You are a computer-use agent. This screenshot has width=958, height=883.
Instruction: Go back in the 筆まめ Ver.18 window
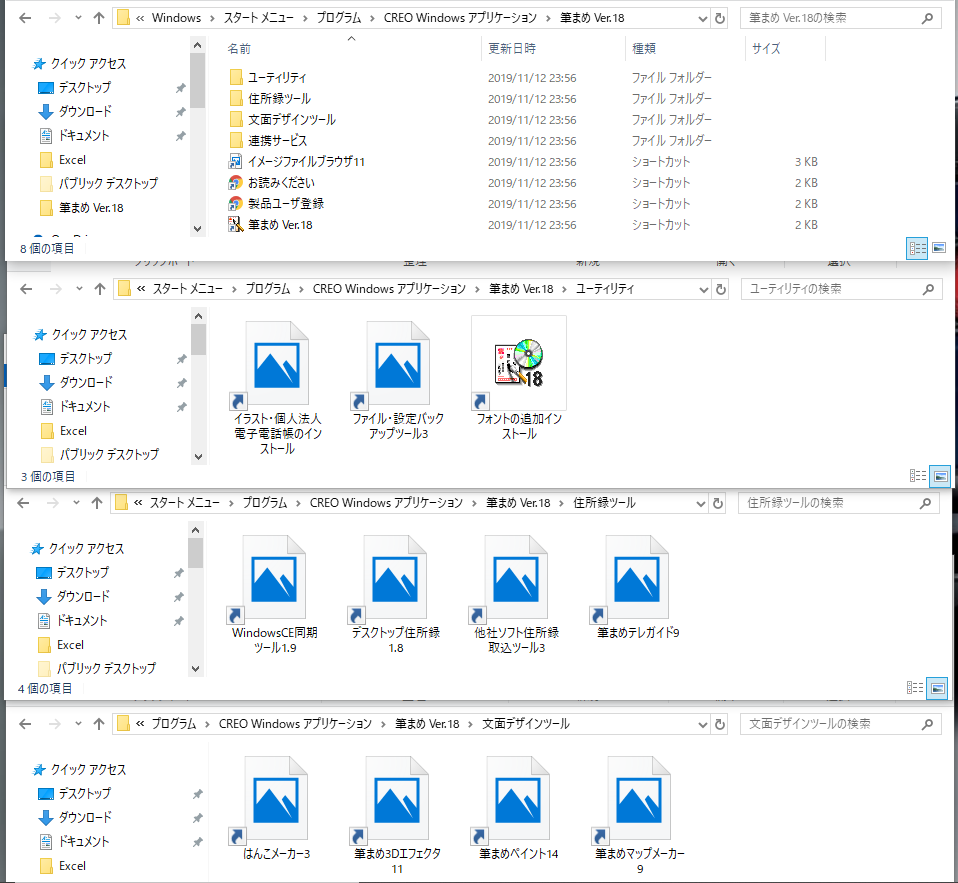pyautogui.click(x=25, y=18)
